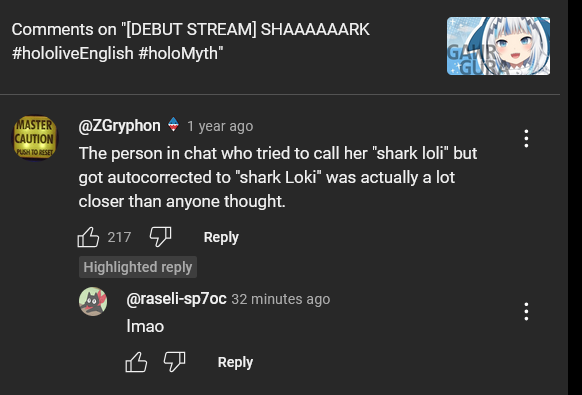582x395 pixels.
Task: Click the Master Caution avatar of @ZGryphon
Action: 35,138
